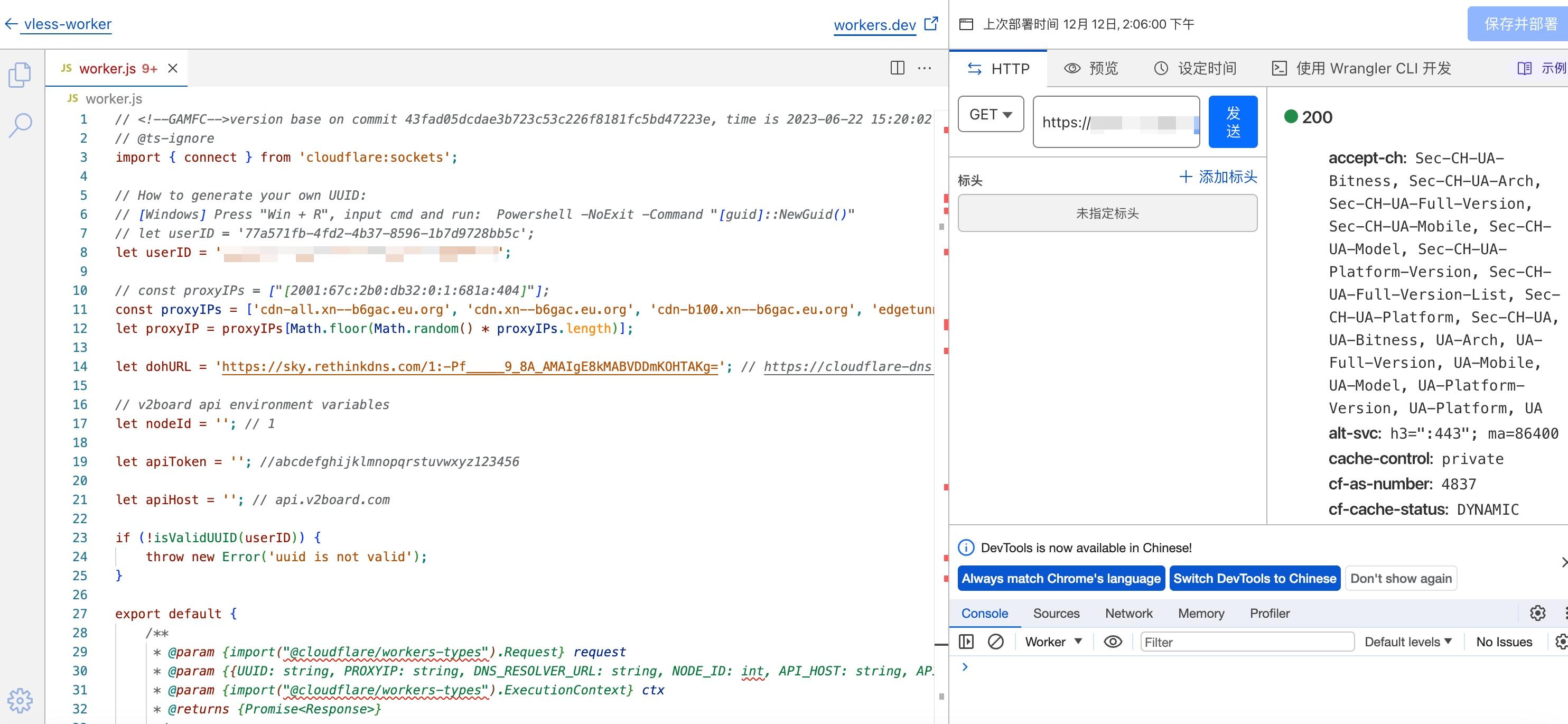The width and height of the screenshot is (1568, 724).
Task: Select the worker.js editor tab
Action: click(116, 68)
